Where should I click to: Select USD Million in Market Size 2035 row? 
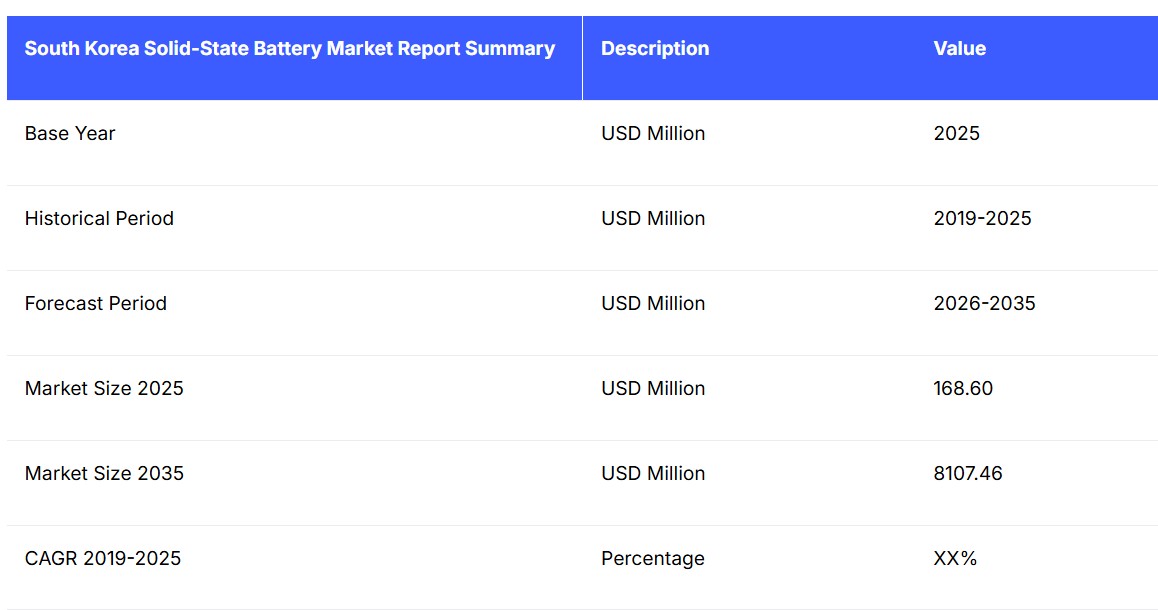[x=653, y=474]
